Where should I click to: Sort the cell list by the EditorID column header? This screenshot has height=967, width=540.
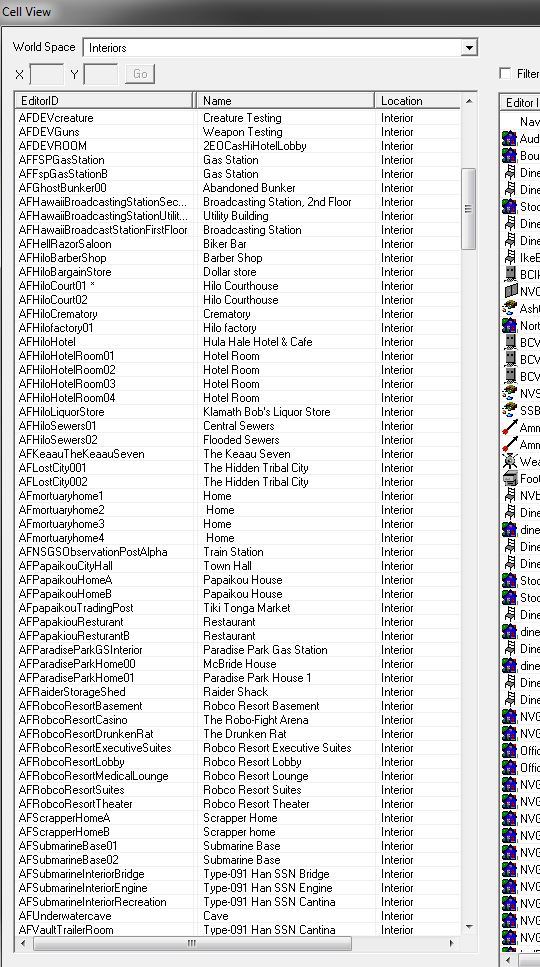(x=104, y=101)
